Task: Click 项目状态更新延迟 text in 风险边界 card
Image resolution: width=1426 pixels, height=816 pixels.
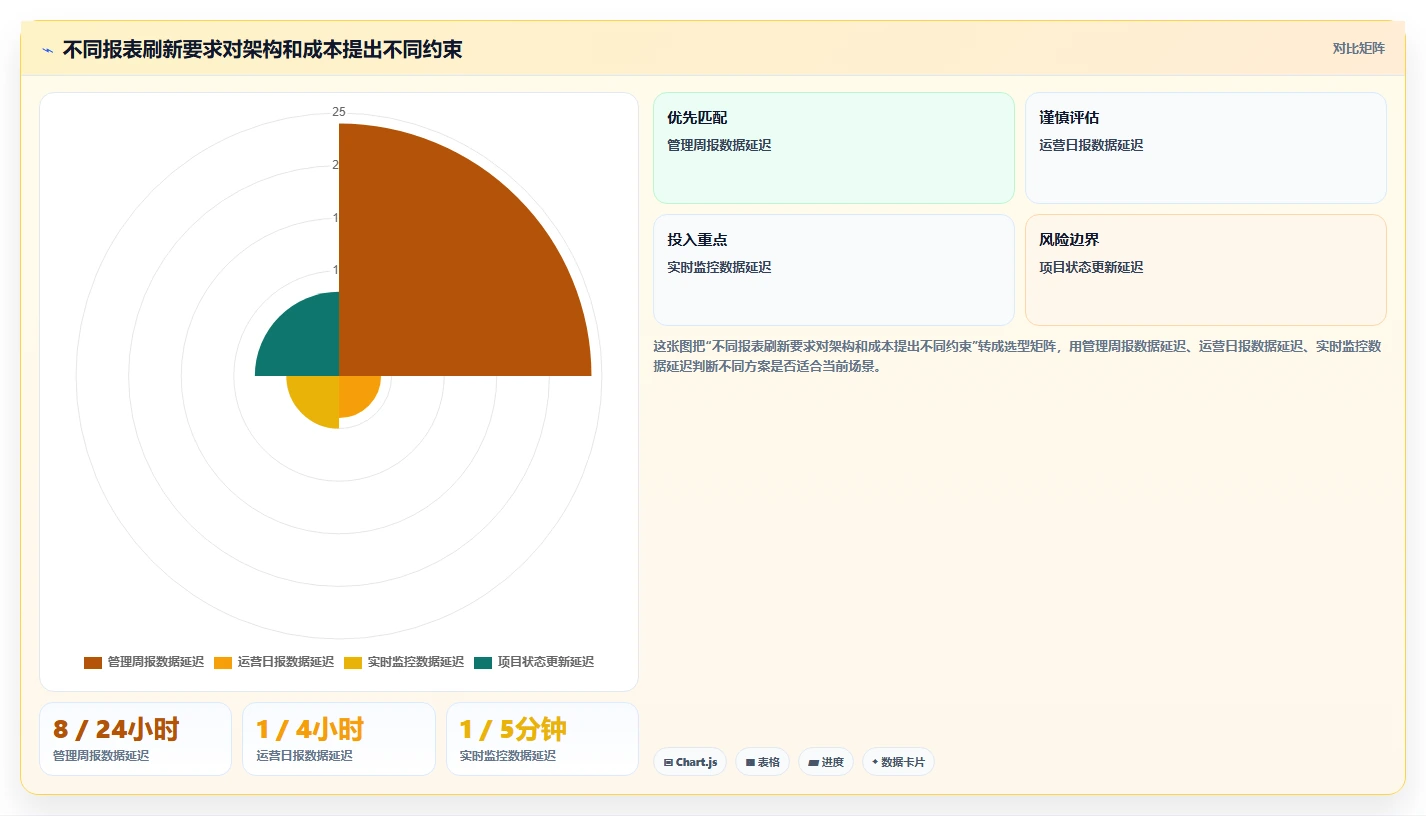Action: 1091,267
